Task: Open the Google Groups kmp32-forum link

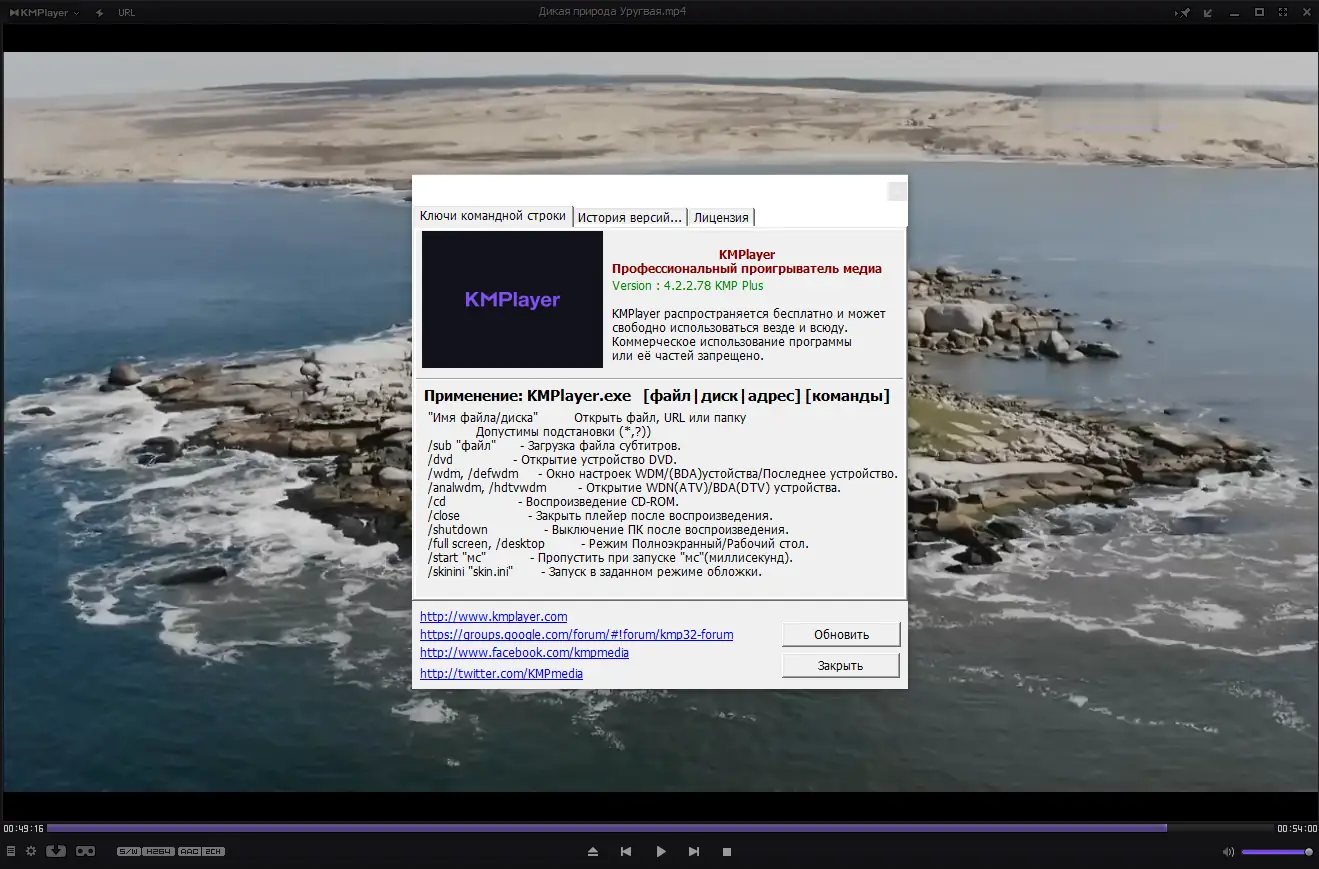Action: 577,635
